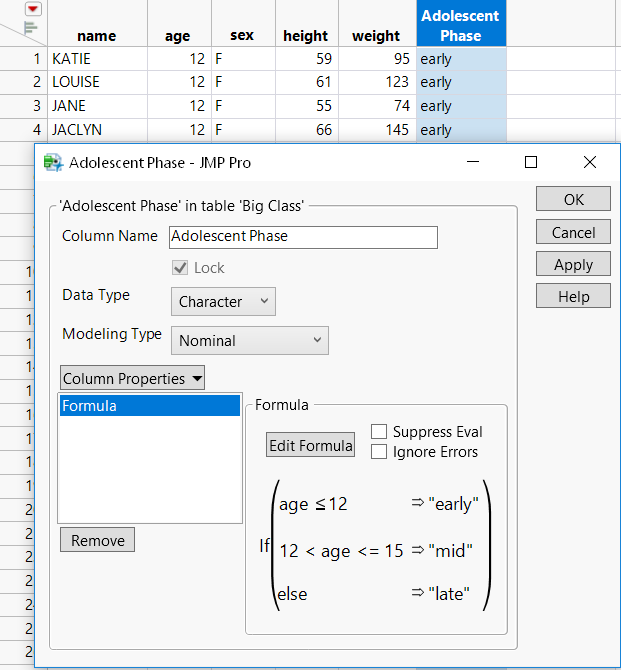Click the KATIE name cell
Viewport: 621px width, 670px height.
click(97, 59)
